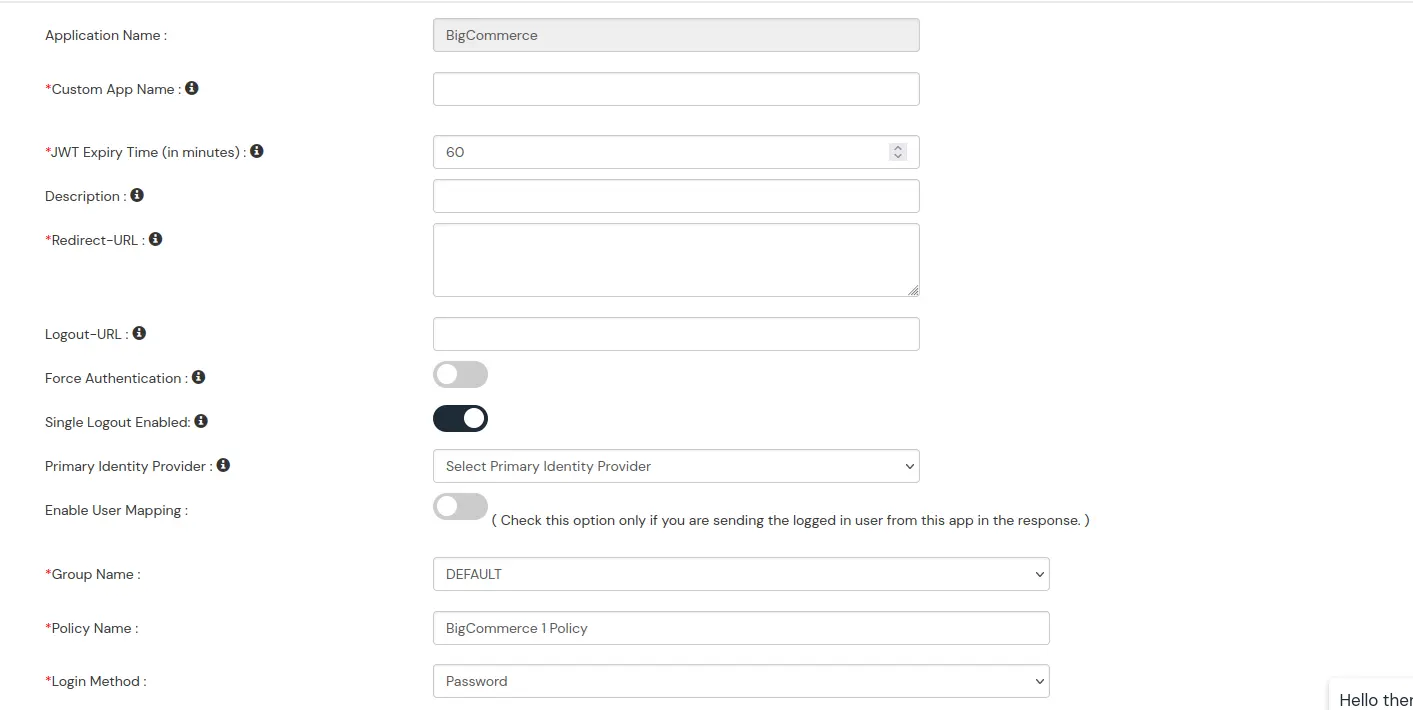View the Force Authentication info icon

tap(197, 376)
